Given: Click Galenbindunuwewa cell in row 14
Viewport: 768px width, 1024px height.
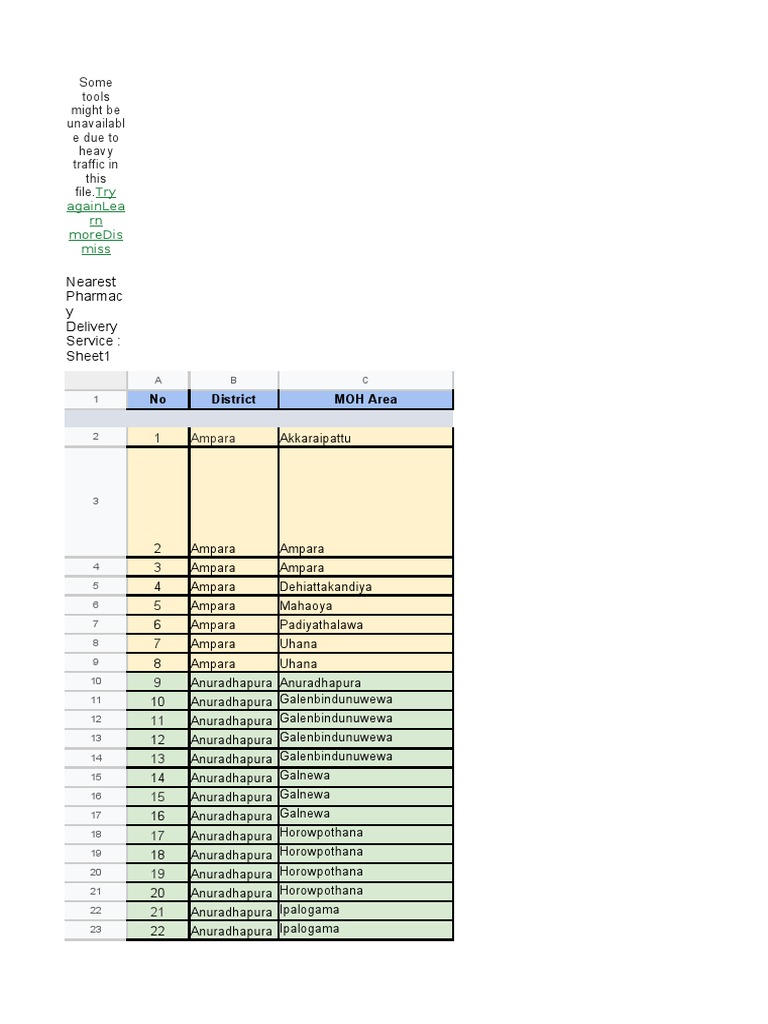Looking at the screenshot, I should click(x=366, y=758).
